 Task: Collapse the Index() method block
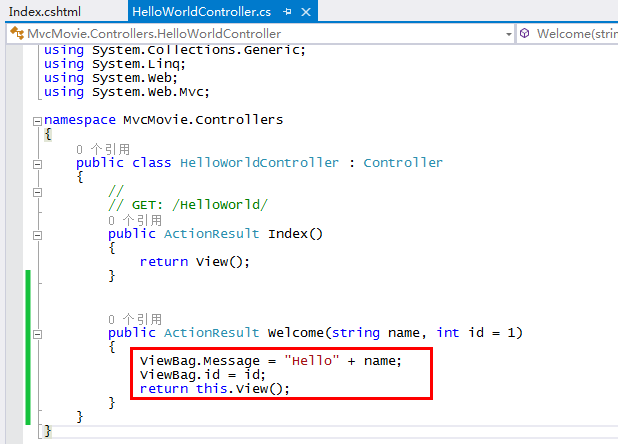point(37,235)
